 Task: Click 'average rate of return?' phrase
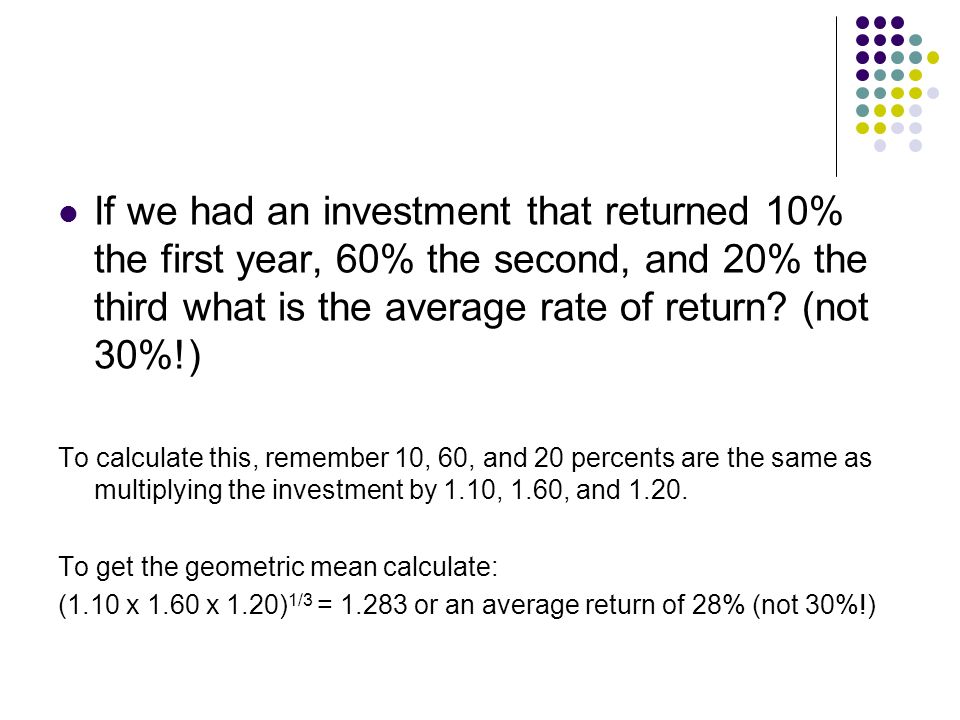[585, 308]
